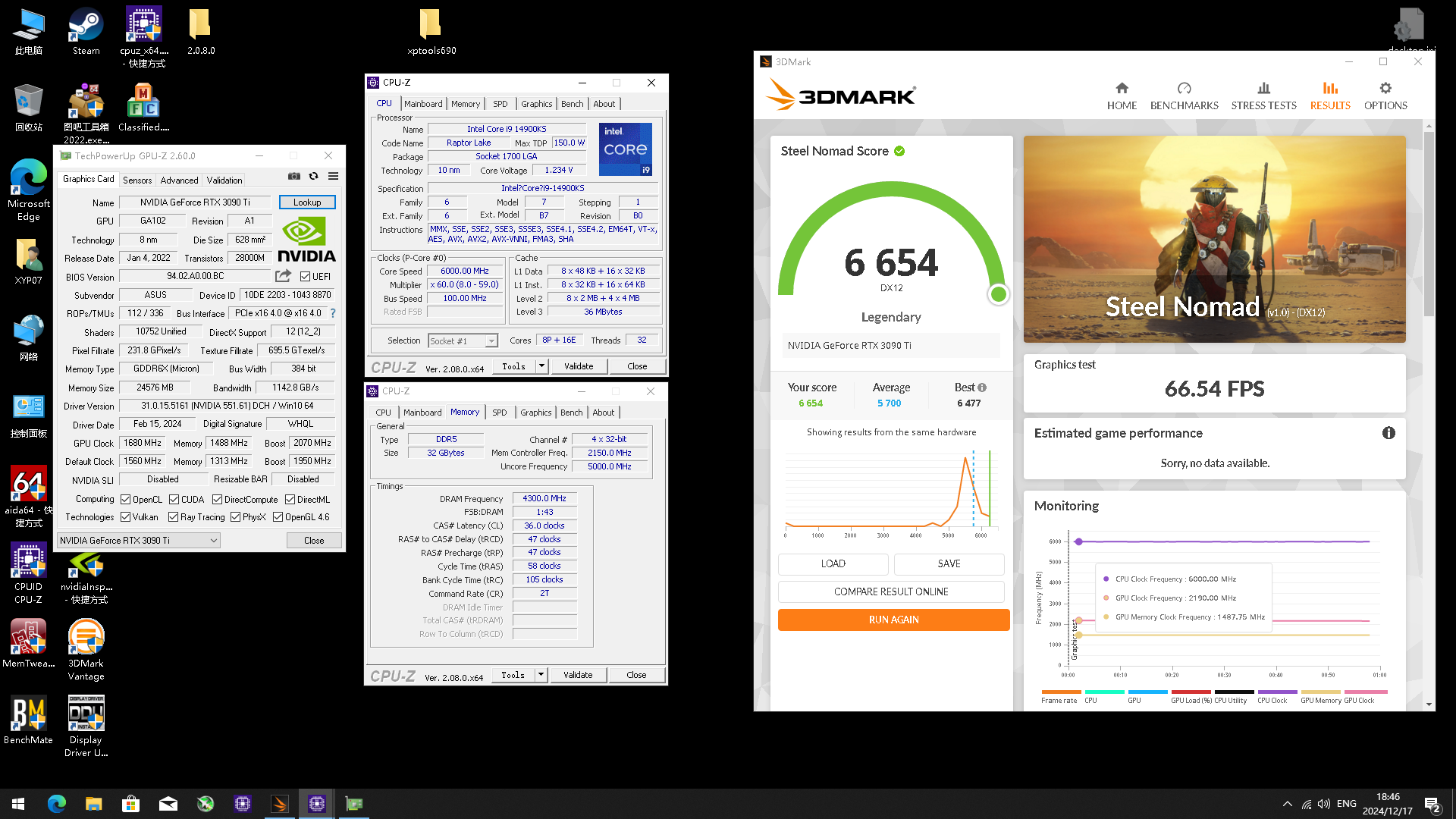The image size is (1456, 819).
Task: Click the Bus Interface question mark icon
Action: click(333, 313)
